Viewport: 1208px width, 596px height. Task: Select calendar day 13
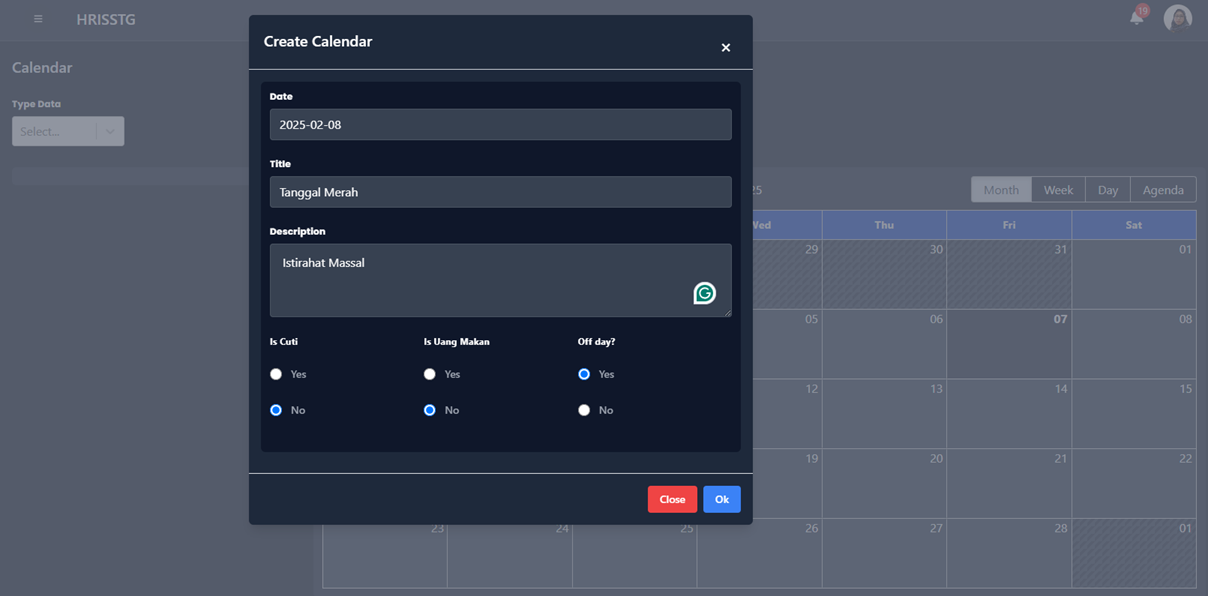tap(884, 414)
